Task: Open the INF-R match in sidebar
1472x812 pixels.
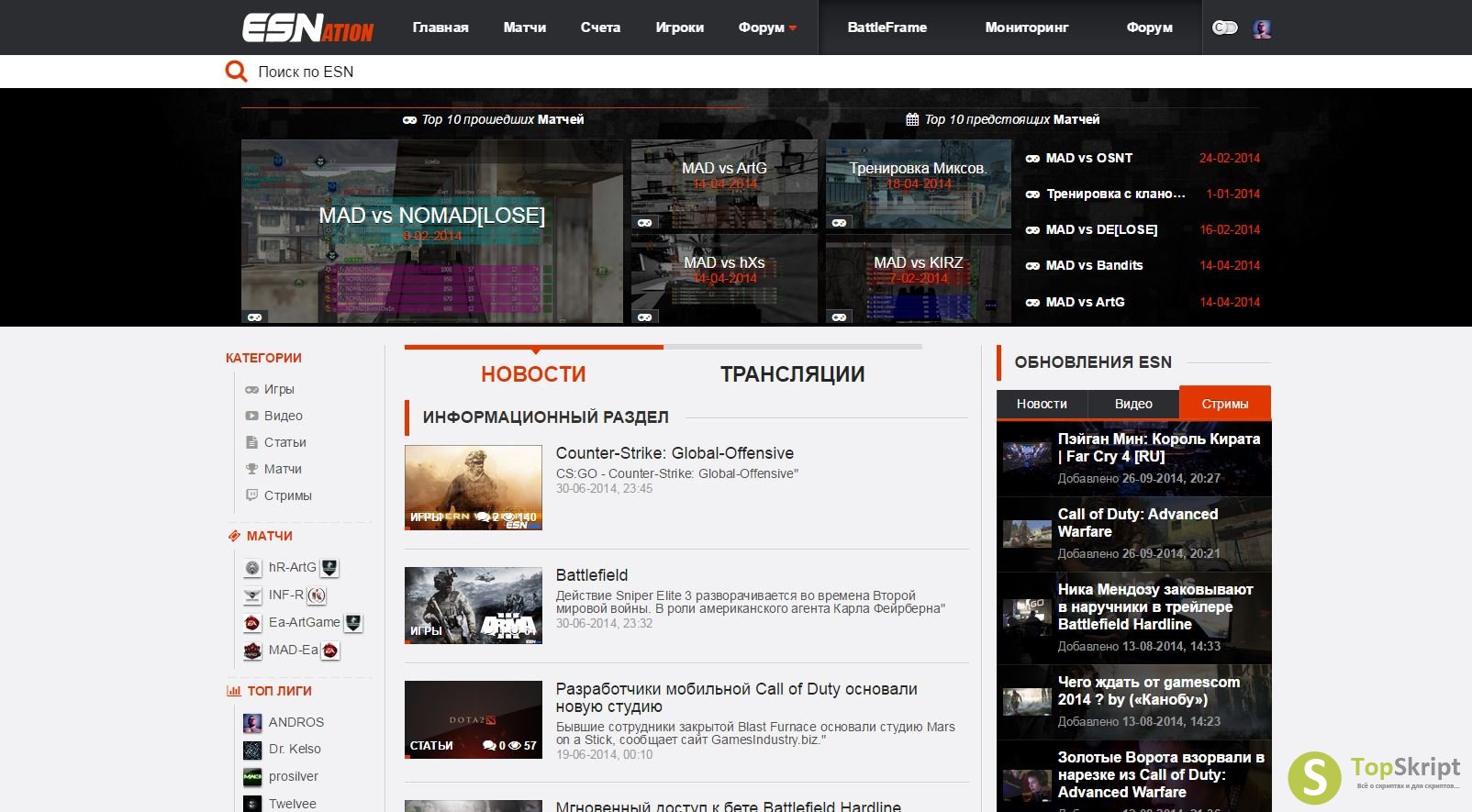Action: (x=285, y=595)
